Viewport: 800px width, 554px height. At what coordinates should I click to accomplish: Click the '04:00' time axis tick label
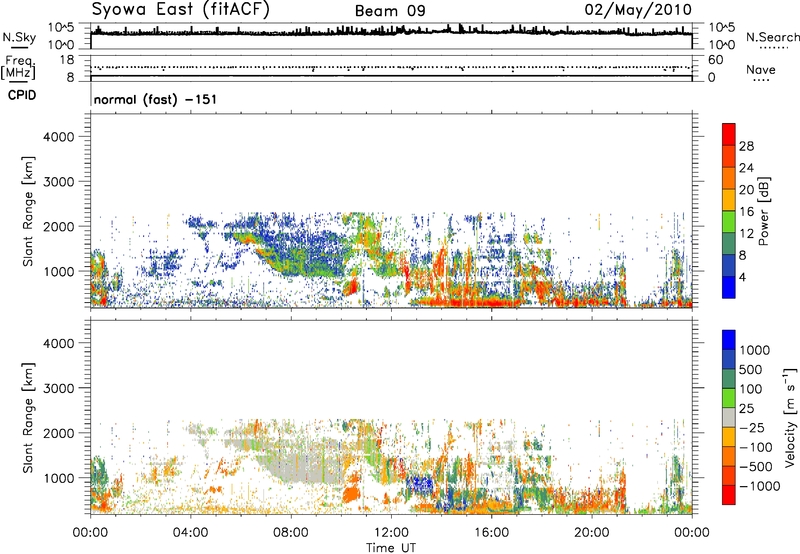point(191,533)
